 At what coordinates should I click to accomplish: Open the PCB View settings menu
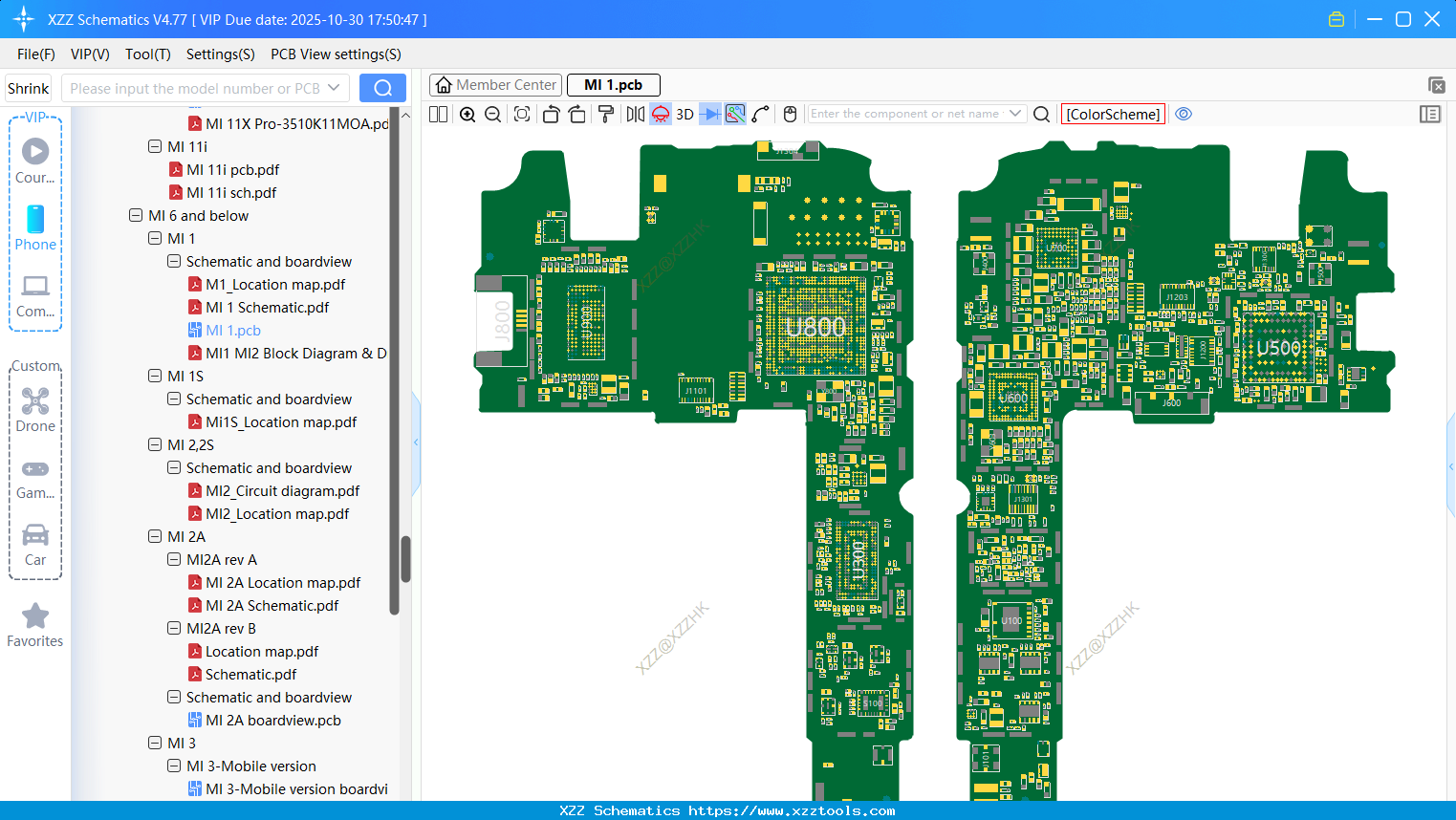[336, 54]
